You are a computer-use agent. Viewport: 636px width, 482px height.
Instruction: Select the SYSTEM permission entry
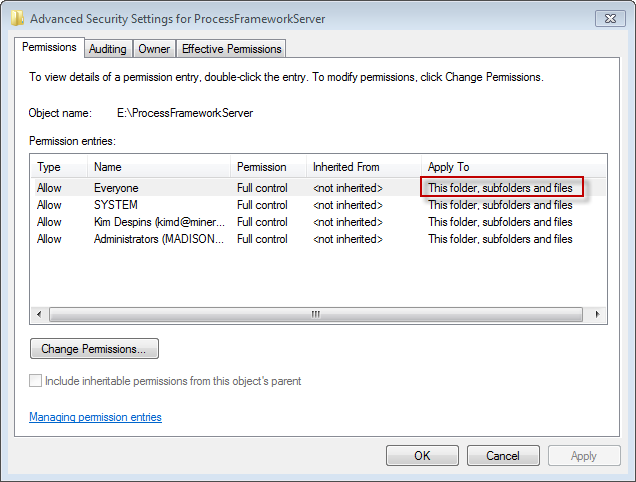coord(116,205)
